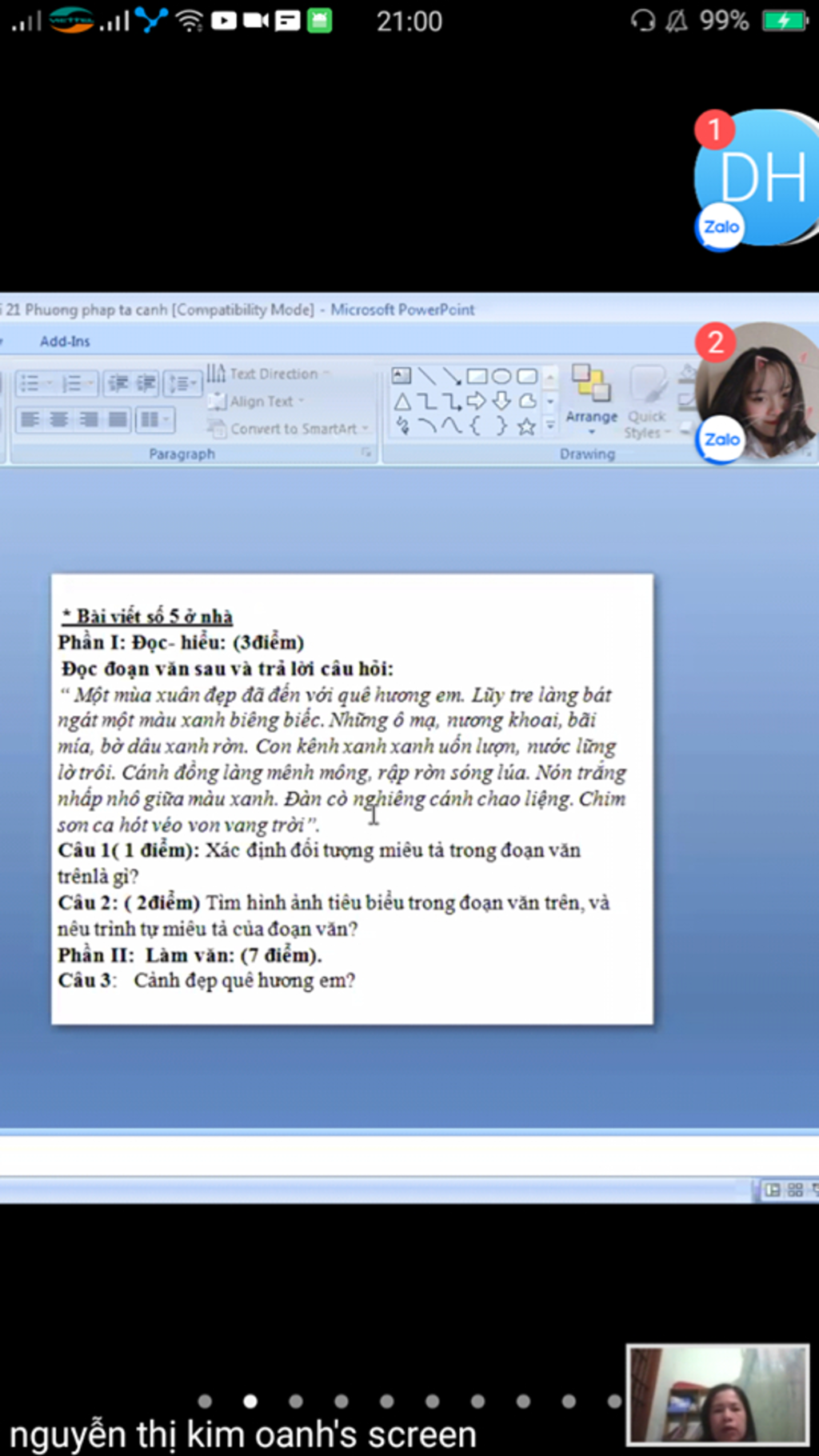Select the Arc shape
819x1456 pixels.
pos(427,426)
